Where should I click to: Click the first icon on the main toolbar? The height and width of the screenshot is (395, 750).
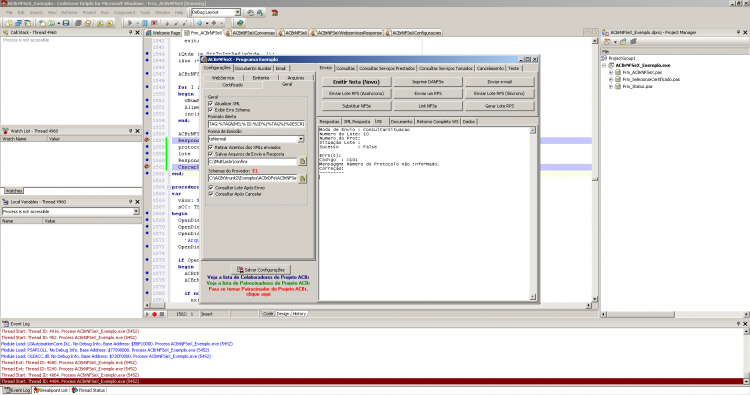(x=9, y=23)
